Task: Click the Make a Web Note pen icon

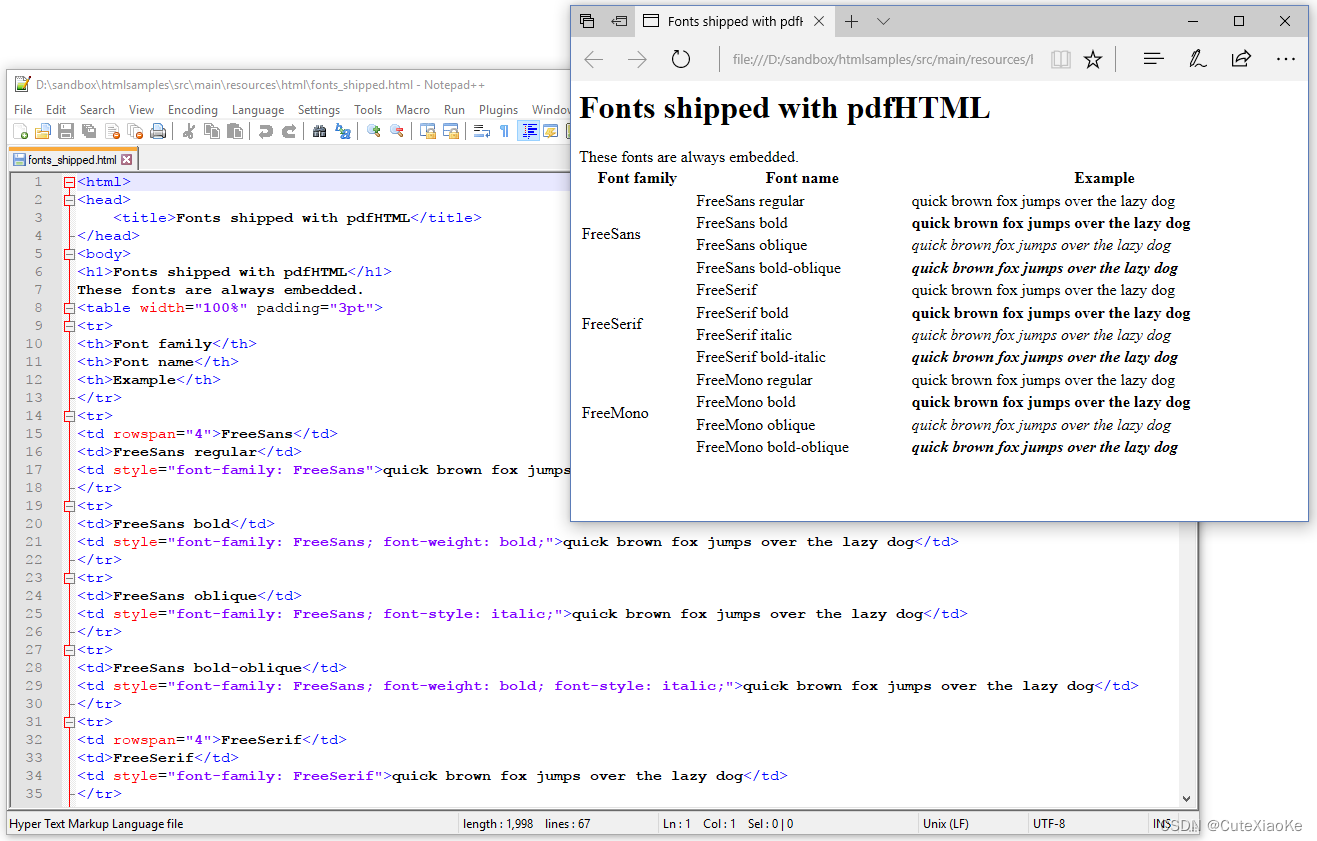Action: point(1197,59)
